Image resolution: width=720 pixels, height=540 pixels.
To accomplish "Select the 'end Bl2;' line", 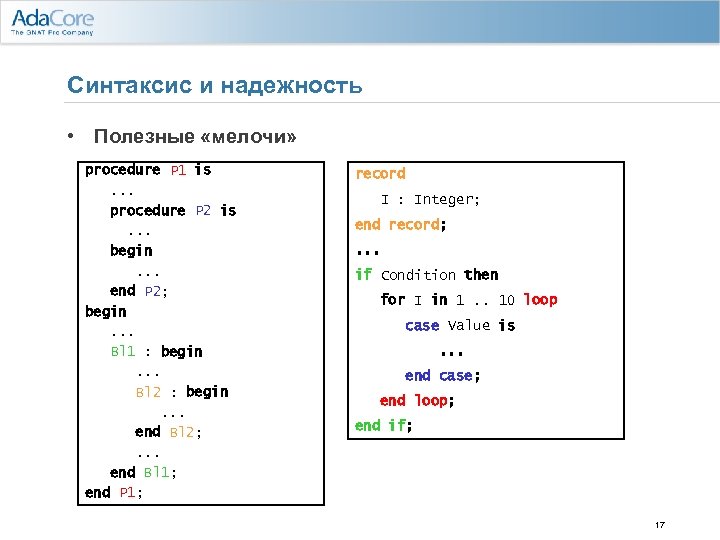I will pyautogui.click(x=168, y=432).
